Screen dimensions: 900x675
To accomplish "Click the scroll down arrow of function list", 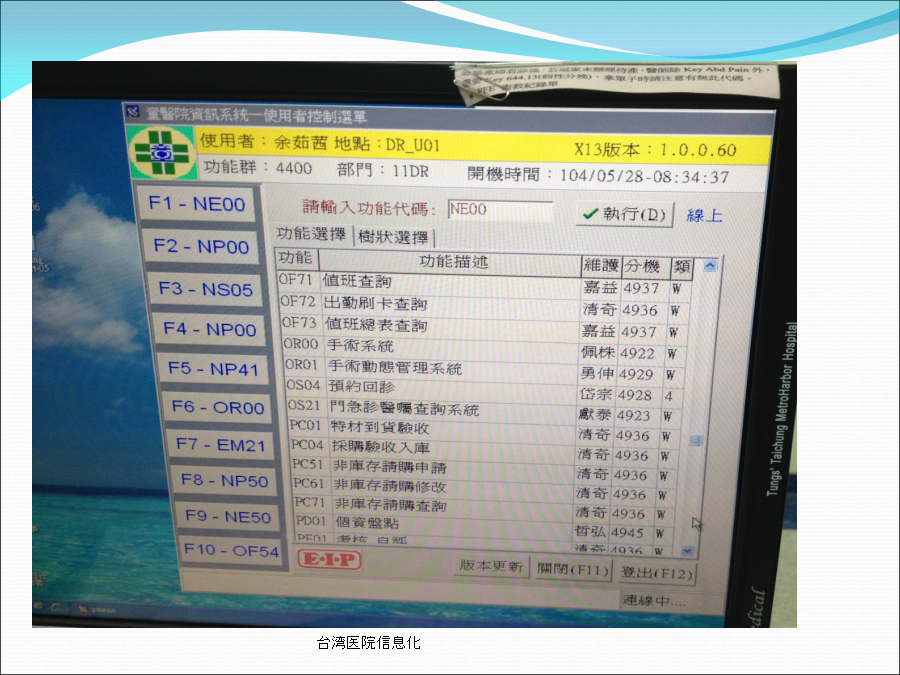I will [x=687, y=550].
